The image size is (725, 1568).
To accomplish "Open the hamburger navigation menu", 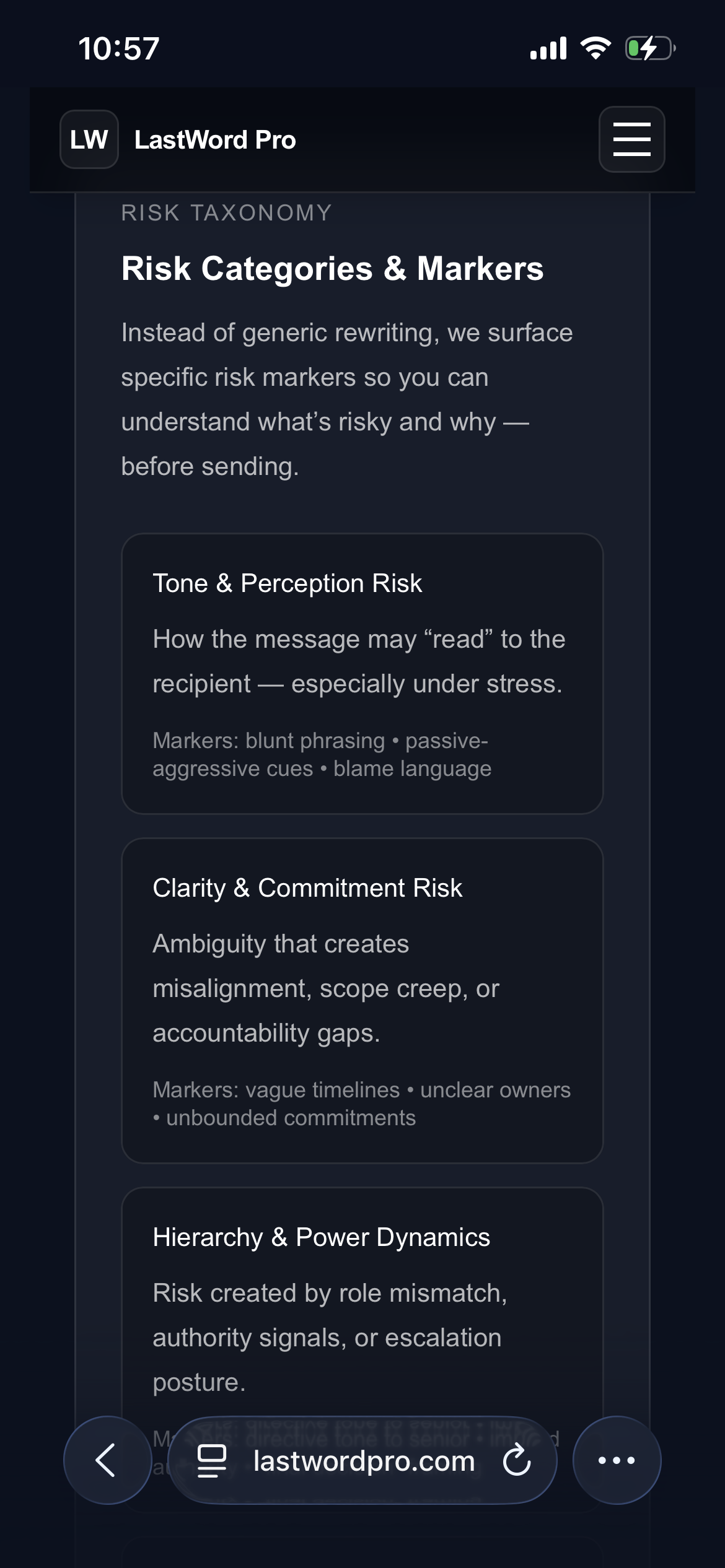I will click(631, 139).
